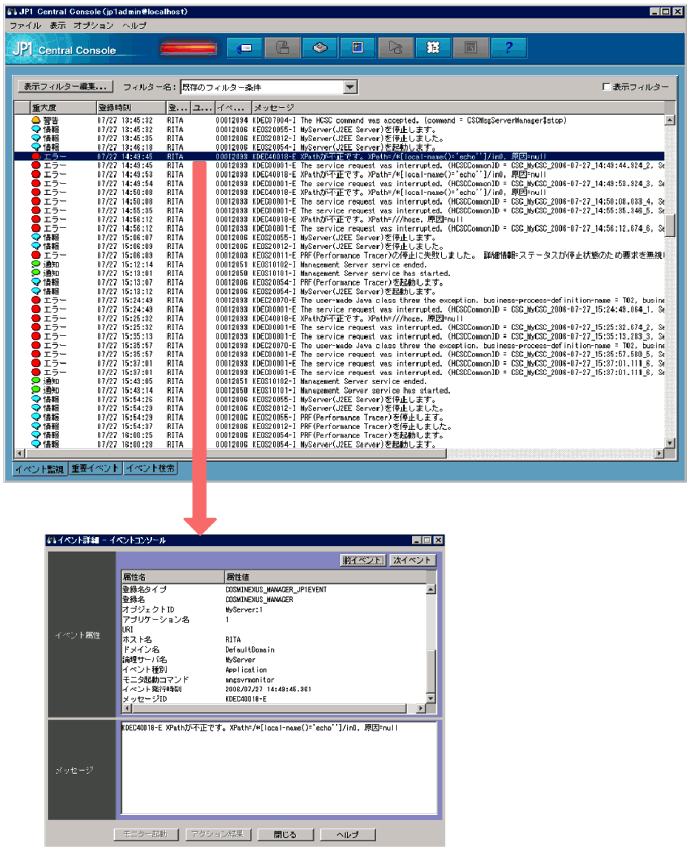Click the info icon of the 13:45:35 row
688x849 pixels.
(36, 138)
